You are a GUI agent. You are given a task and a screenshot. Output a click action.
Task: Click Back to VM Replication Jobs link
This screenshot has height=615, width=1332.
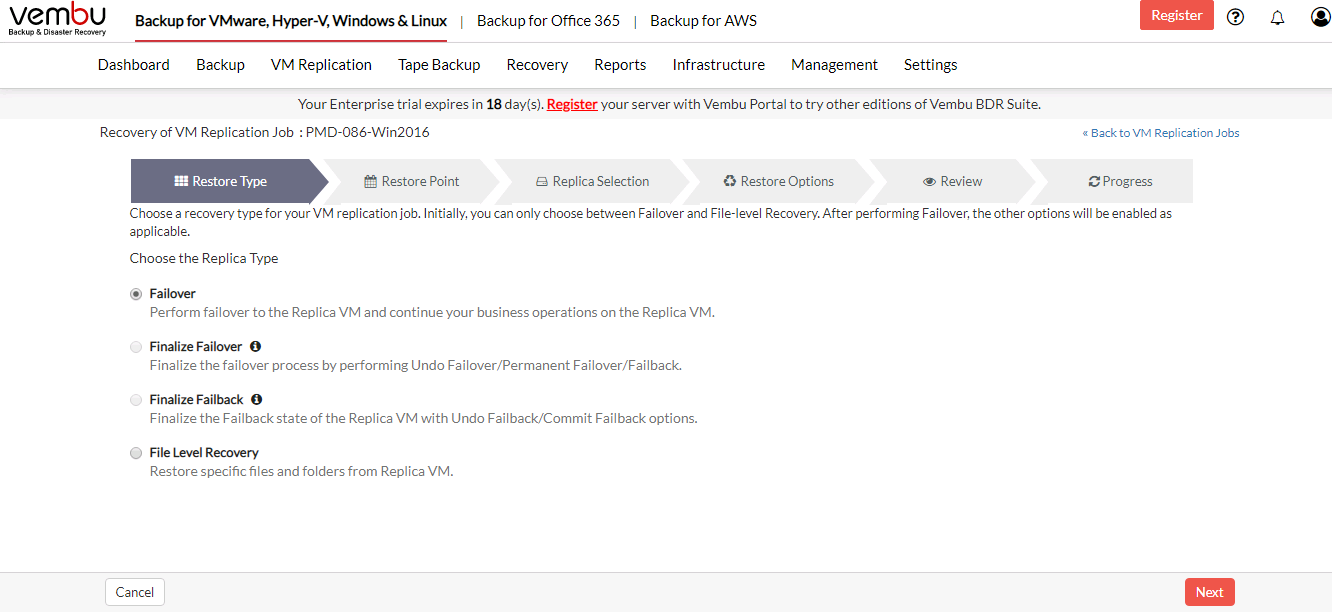1161,133
